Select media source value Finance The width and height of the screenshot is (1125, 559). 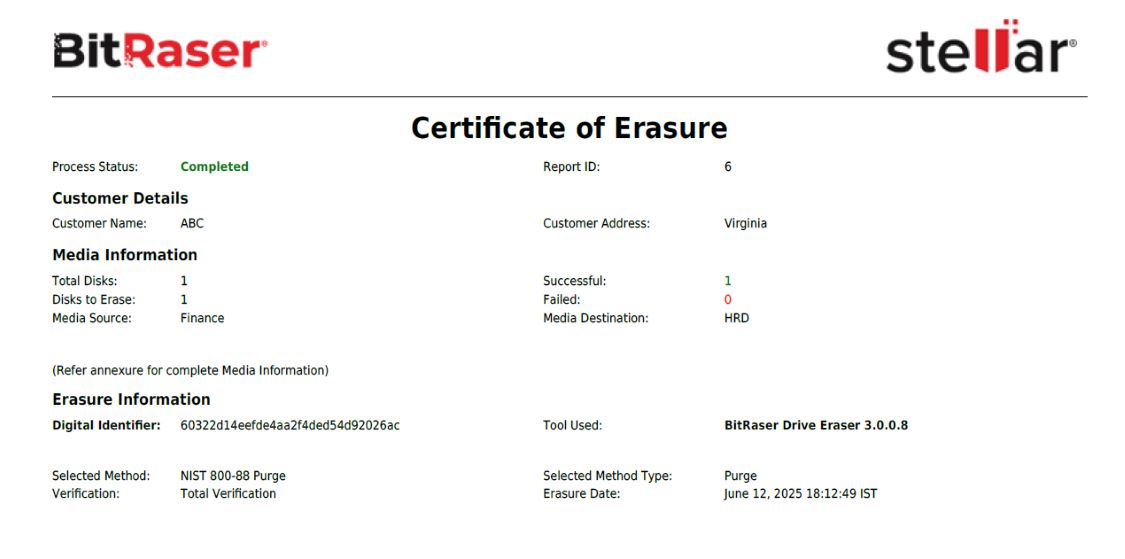click(202, 318)
